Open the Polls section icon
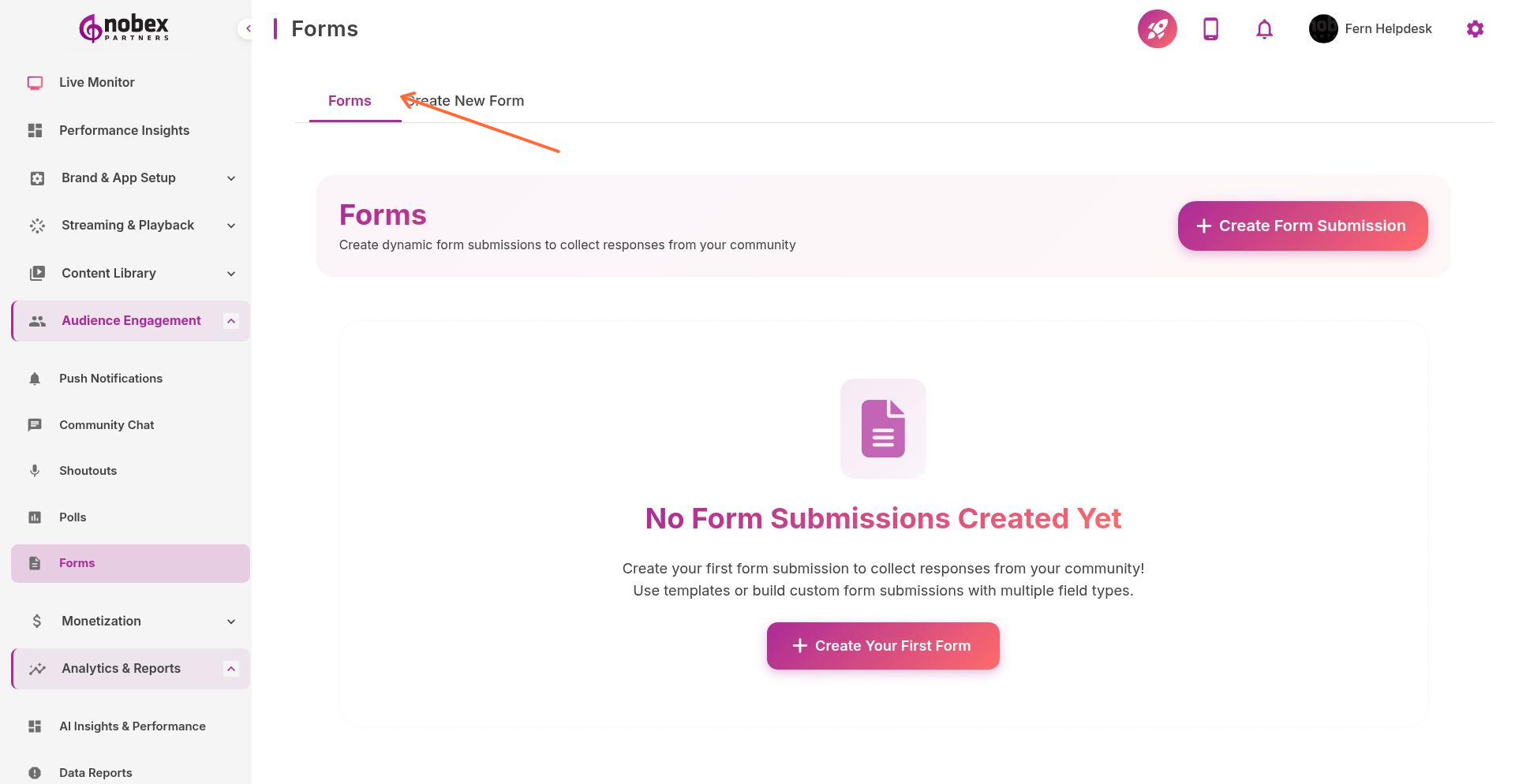 tap(35, 517)
